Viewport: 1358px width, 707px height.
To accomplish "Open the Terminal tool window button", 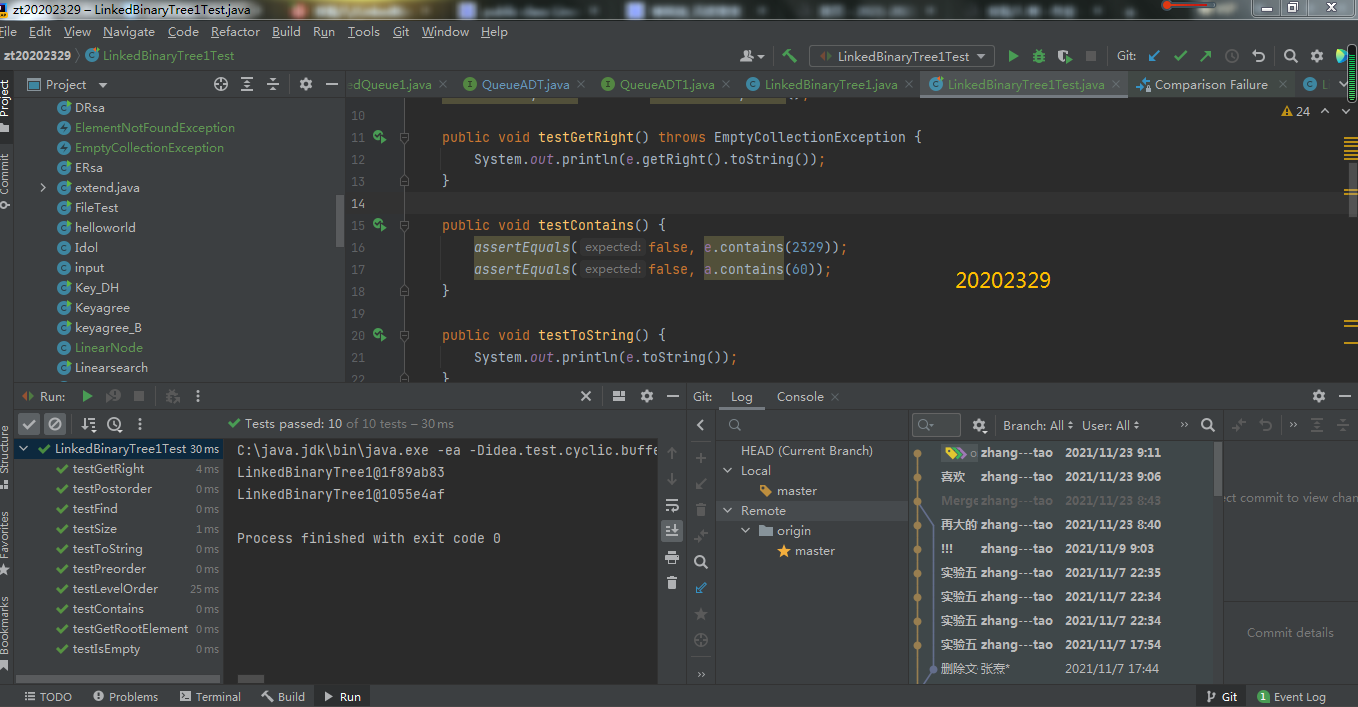I will [210, 696].
